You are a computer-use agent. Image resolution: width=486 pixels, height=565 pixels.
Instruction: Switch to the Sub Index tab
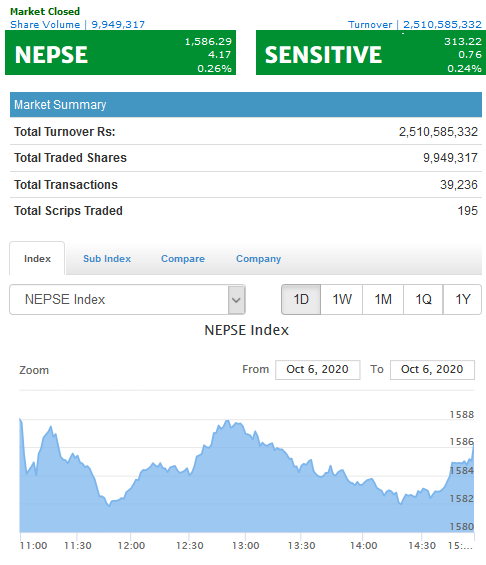click(x=107, y=259)
